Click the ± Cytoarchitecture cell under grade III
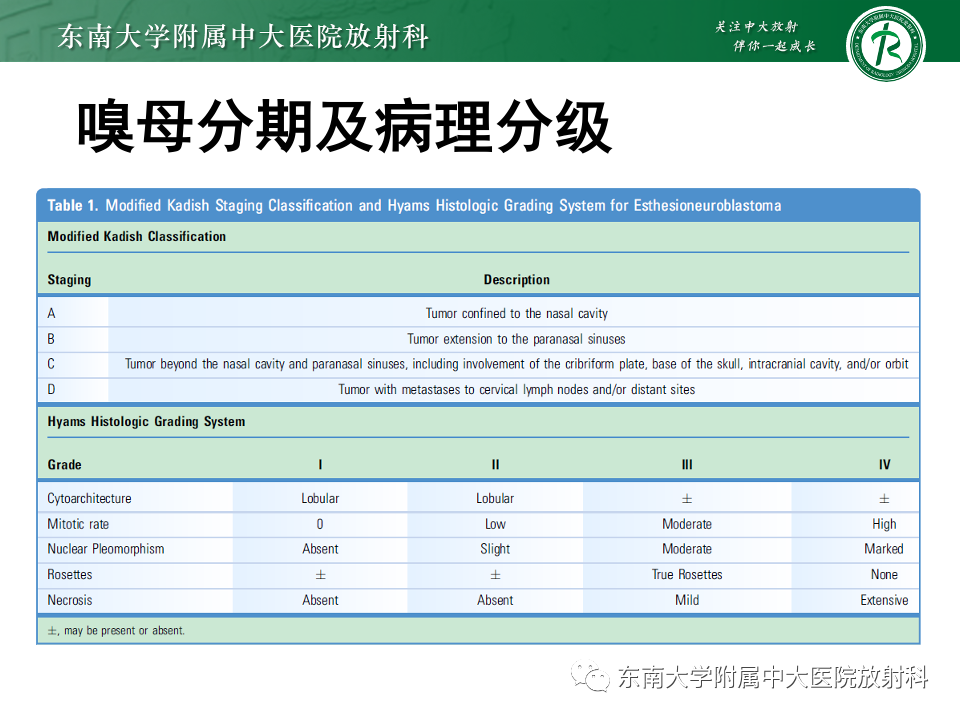This screenshot has height=720, width=960. tap(687, 500)
